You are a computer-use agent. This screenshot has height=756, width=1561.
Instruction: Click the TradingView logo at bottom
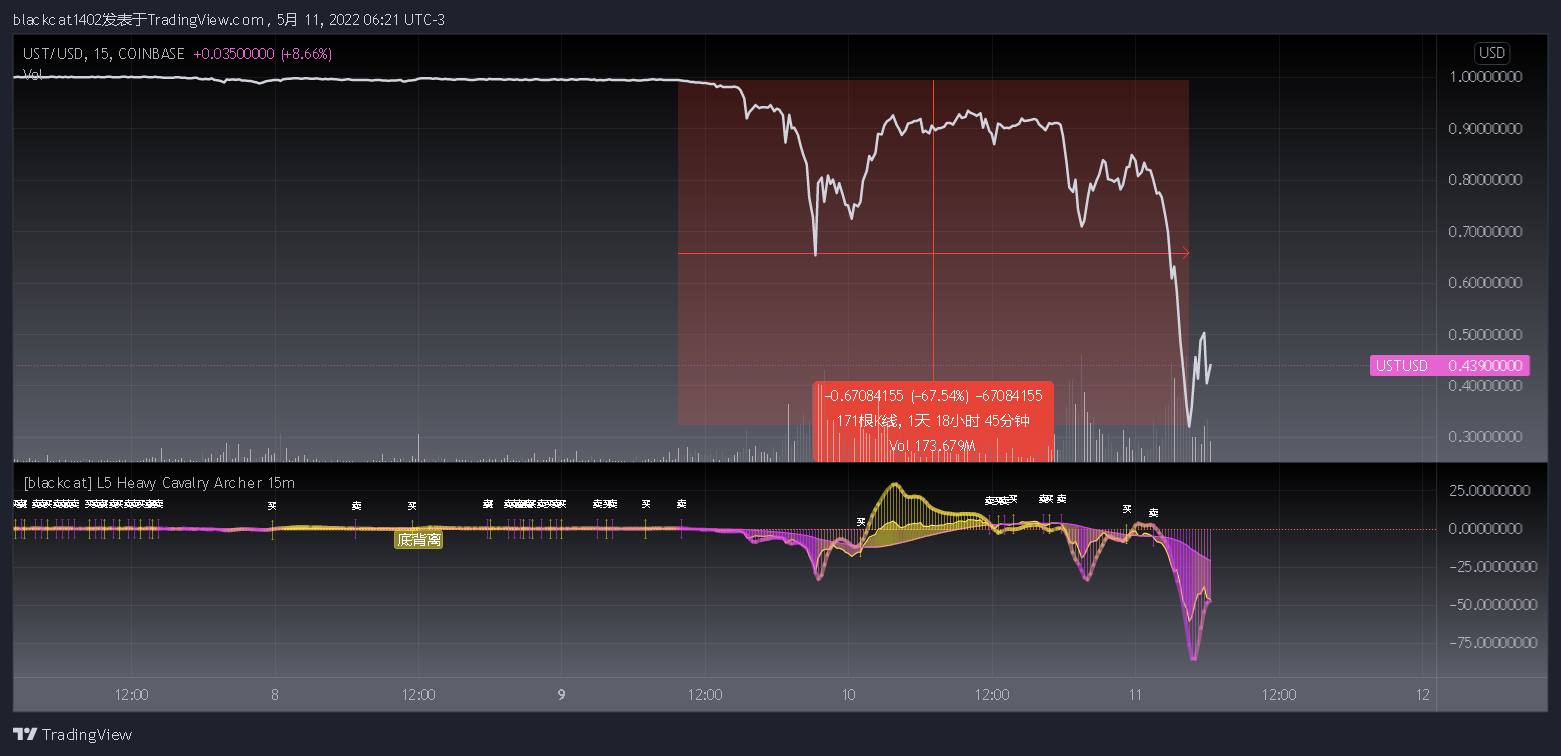[73, 734]
